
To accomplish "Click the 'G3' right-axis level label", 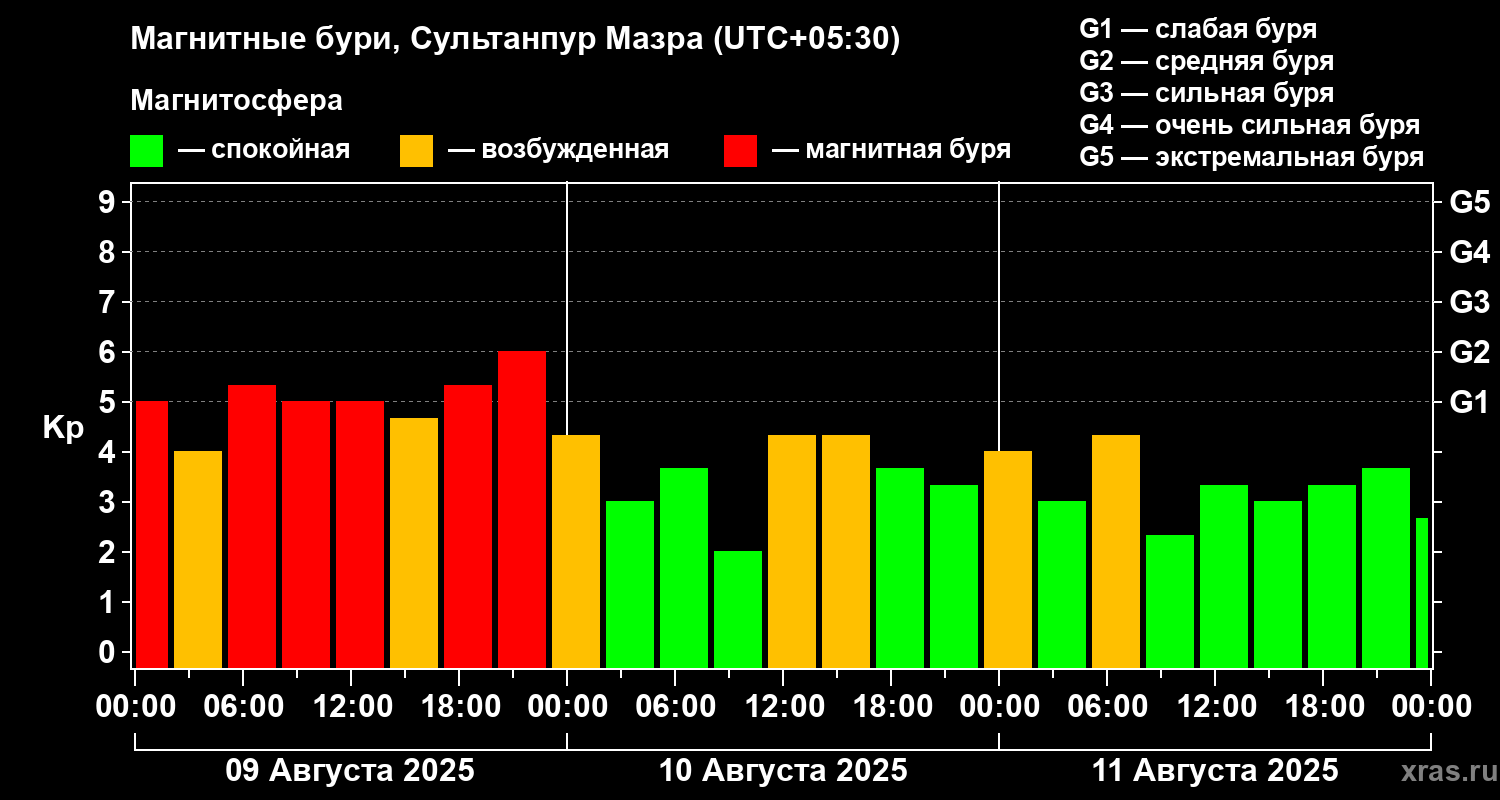I will (x=1469, y=303).
